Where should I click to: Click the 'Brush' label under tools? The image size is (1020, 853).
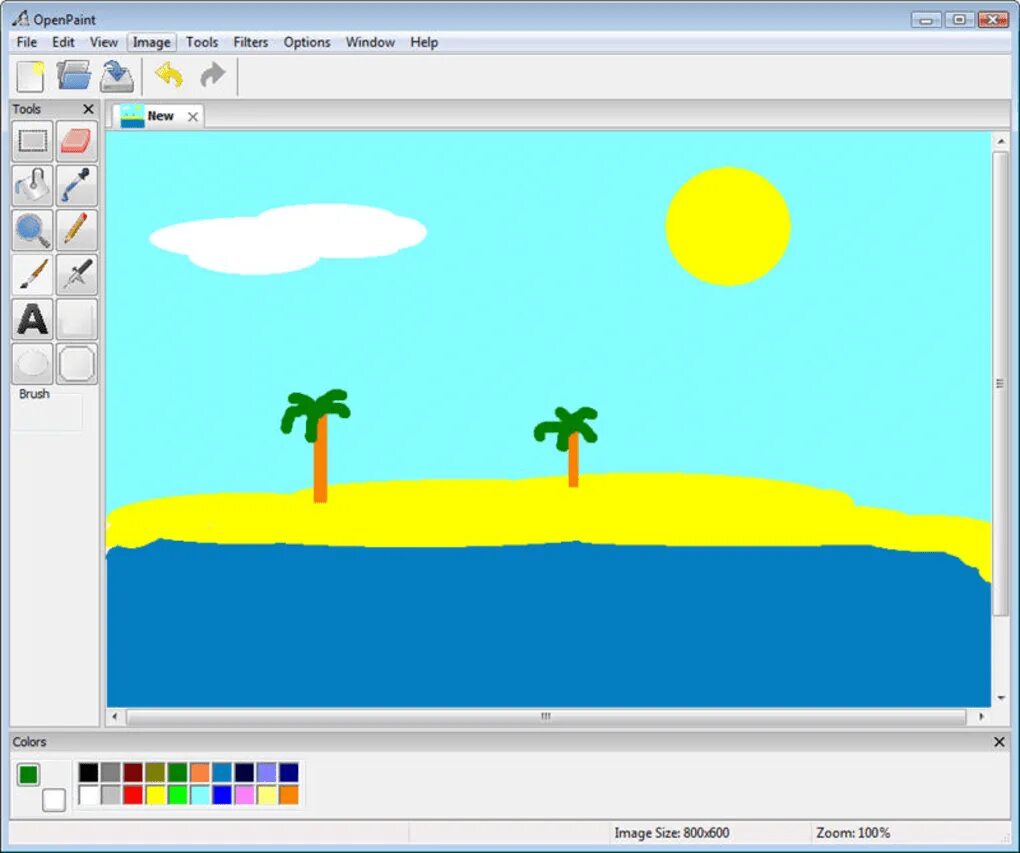(x=34, y=394)
